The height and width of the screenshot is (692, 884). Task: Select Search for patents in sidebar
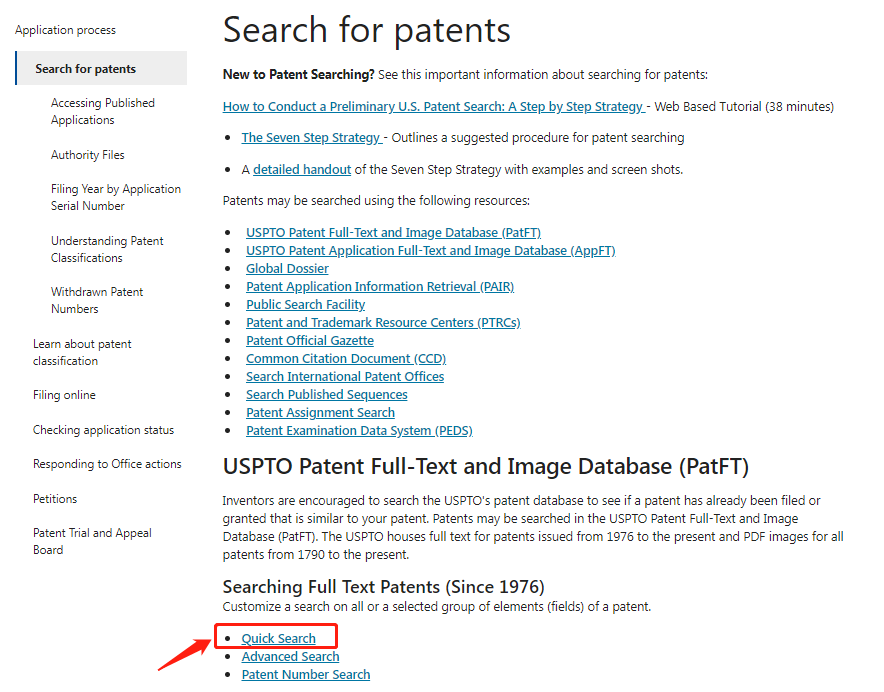click(x=85, y=69)
